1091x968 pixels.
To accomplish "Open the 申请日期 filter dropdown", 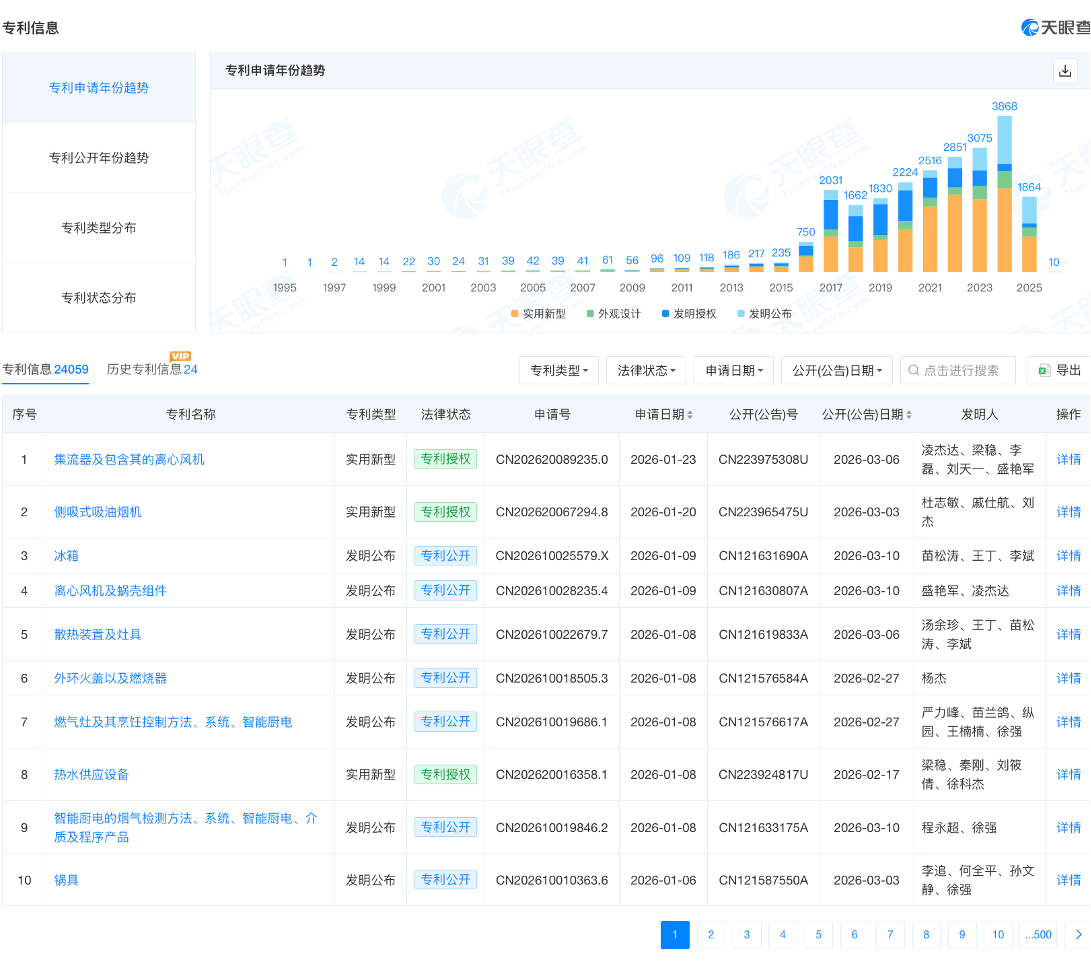I will pyautogui.click(x=734, y=370).
